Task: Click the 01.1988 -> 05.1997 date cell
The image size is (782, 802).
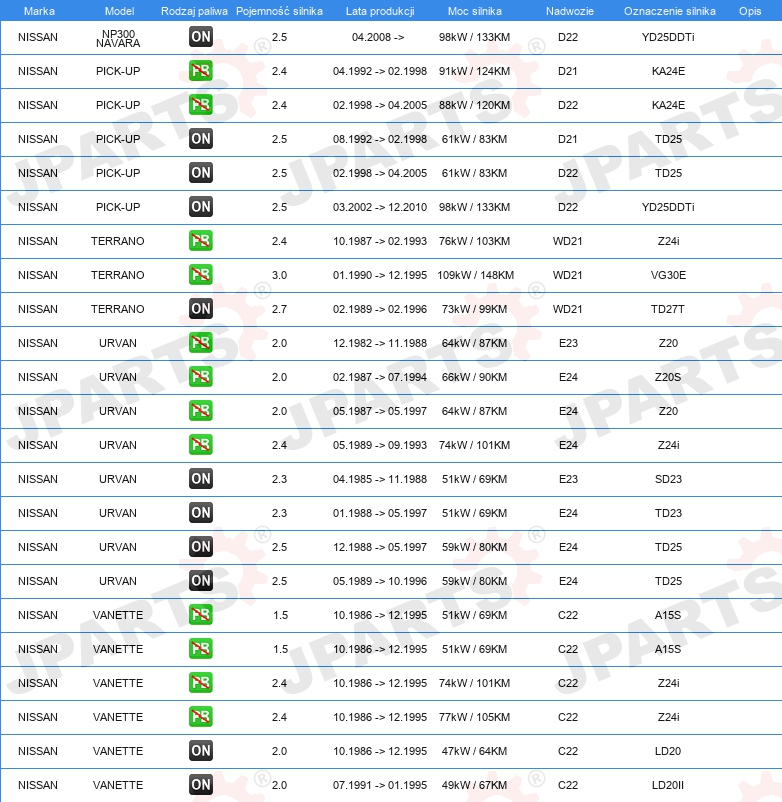Action: [379, 514]
